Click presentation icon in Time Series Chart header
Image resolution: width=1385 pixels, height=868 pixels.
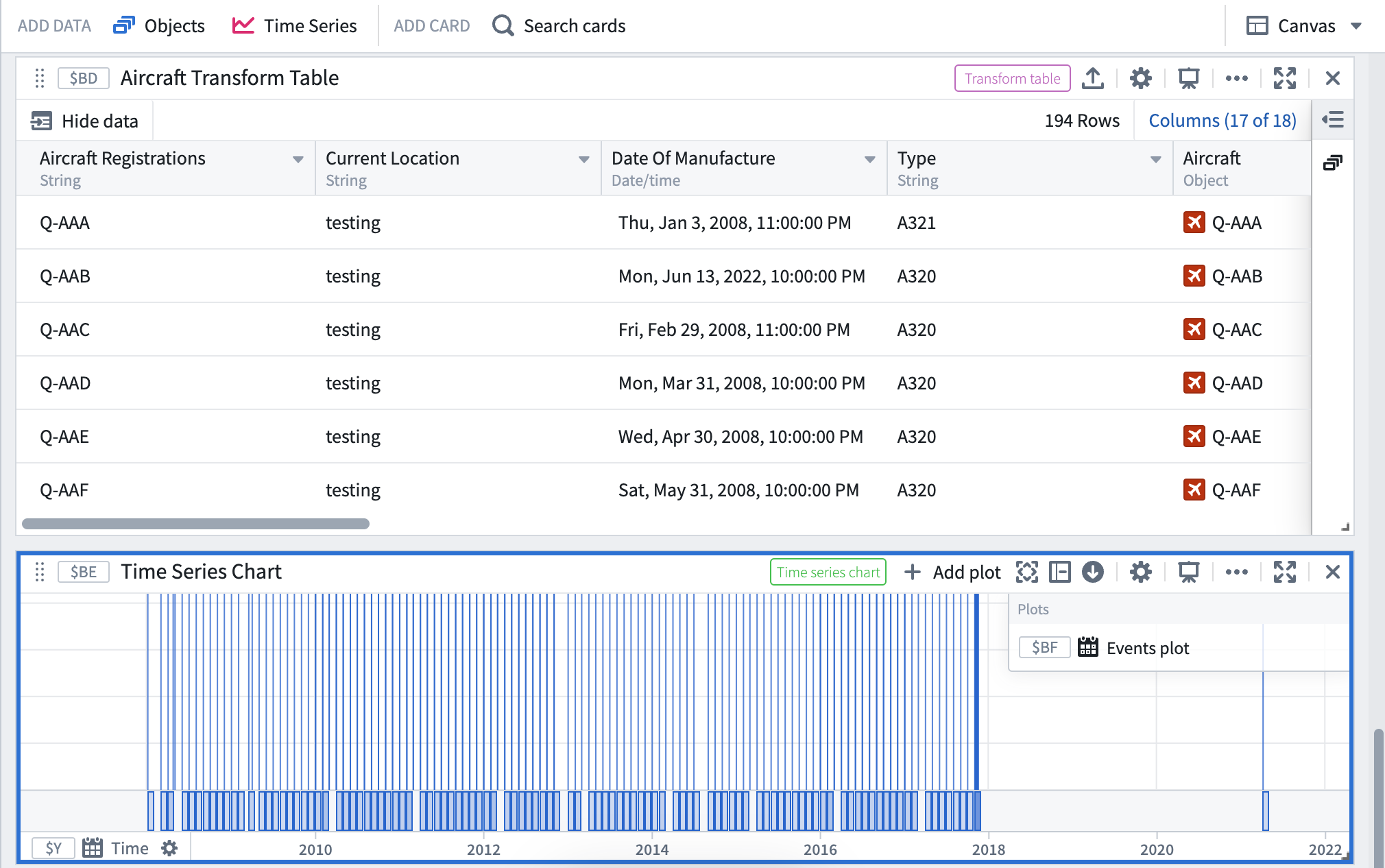coord(1189,572)
